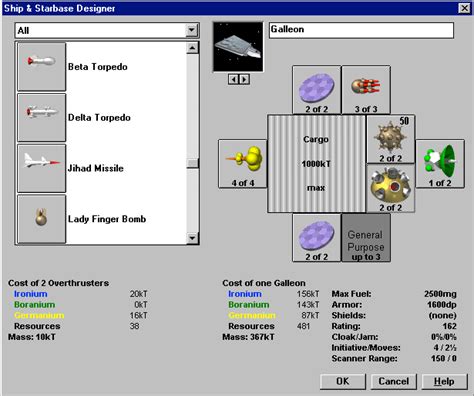Click the Delta Torpedo name text
This screenshot has height=396, width=474.
pyautogui.click(x=99, y=117)
